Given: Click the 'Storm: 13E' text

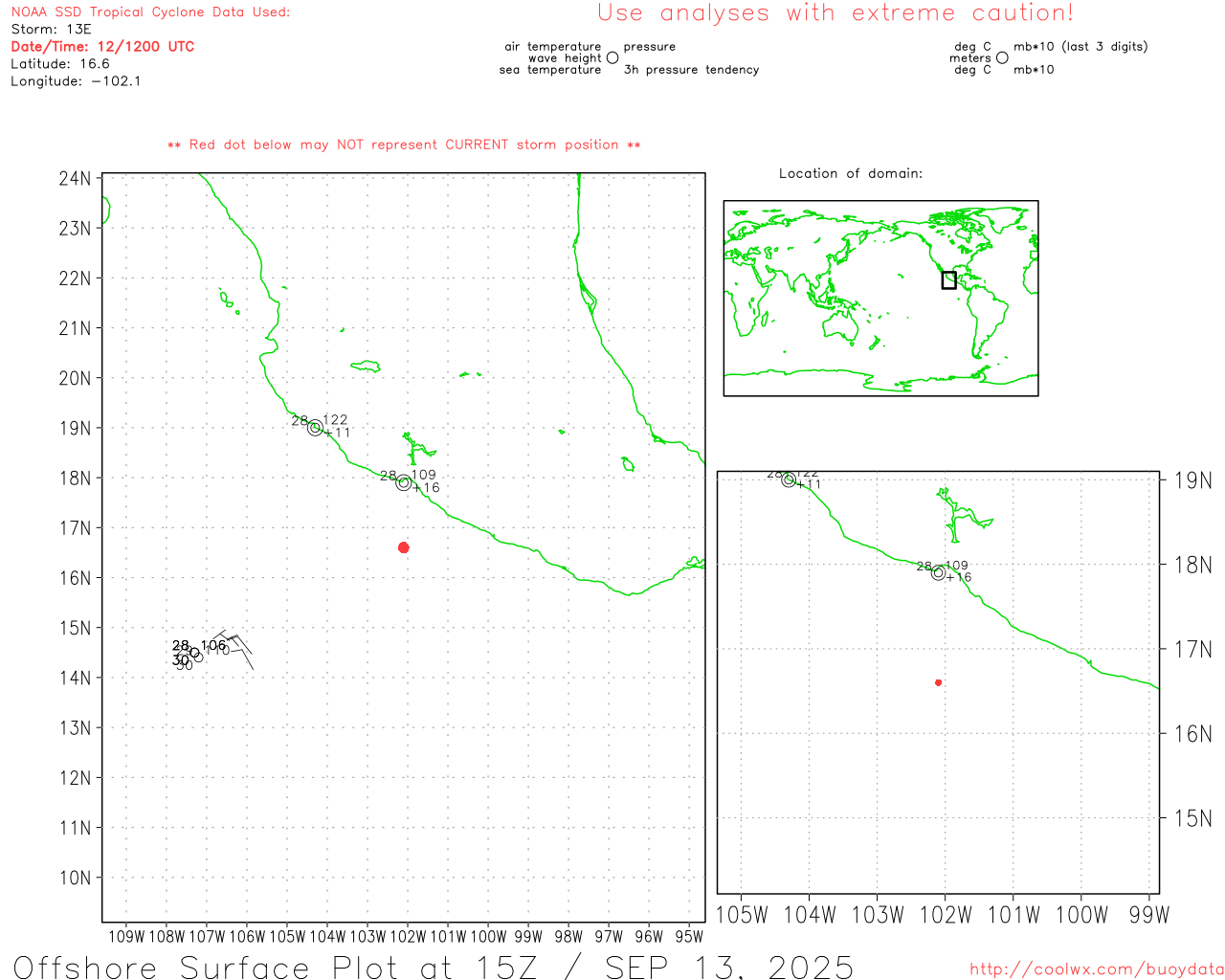Looking at the screenshot, I should [51, 30].
